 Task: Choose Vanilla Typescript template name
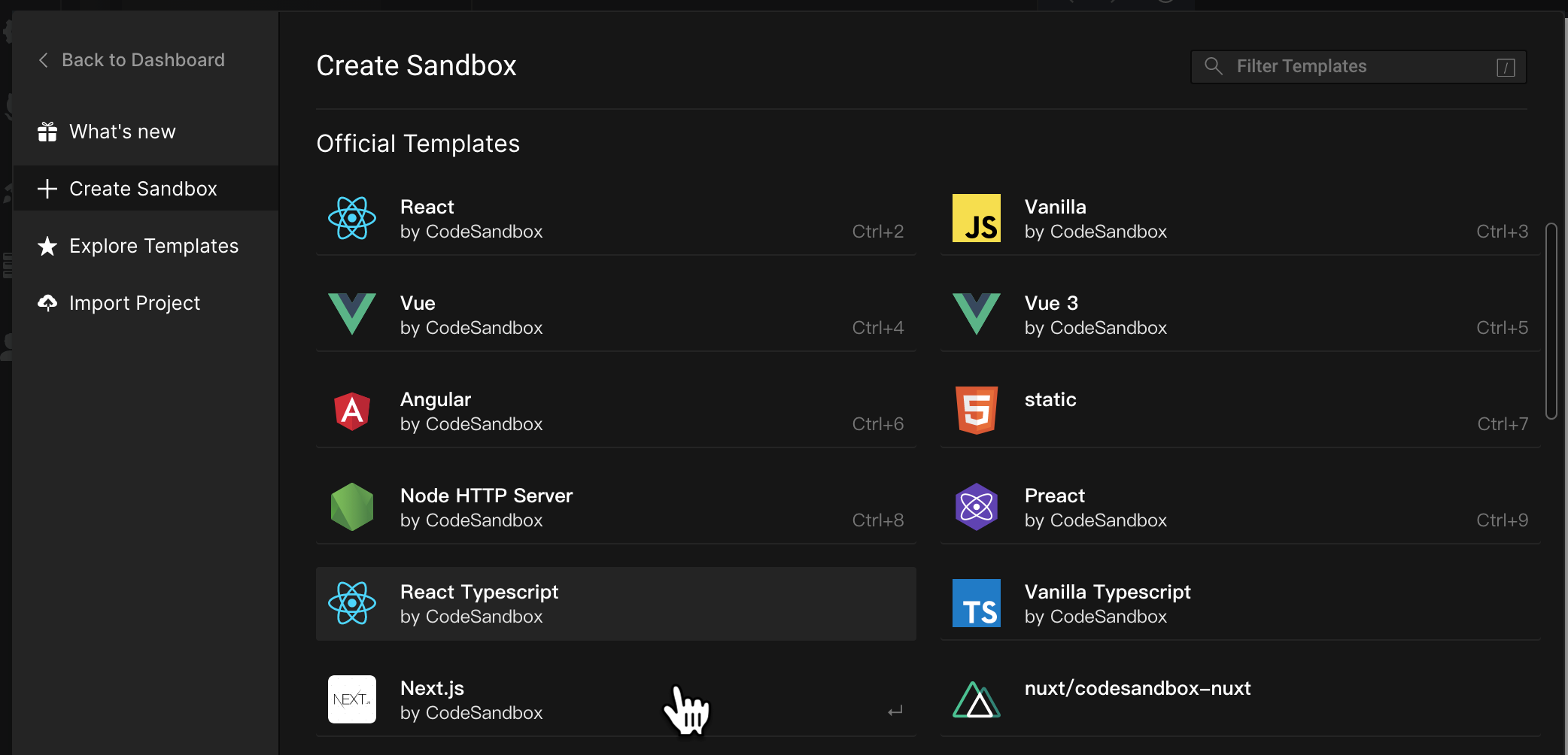tap(1108, 592)
